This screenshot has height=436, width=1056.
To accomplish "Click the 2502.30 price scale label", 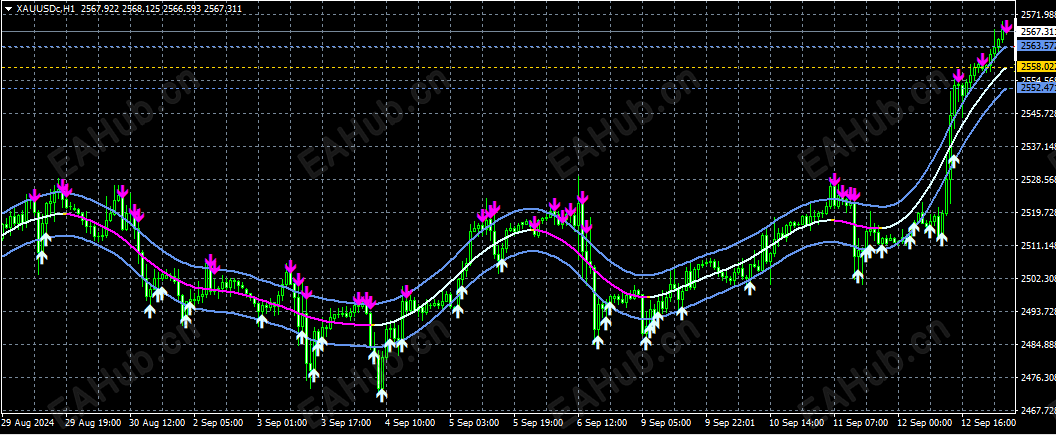I will 1038,278.
